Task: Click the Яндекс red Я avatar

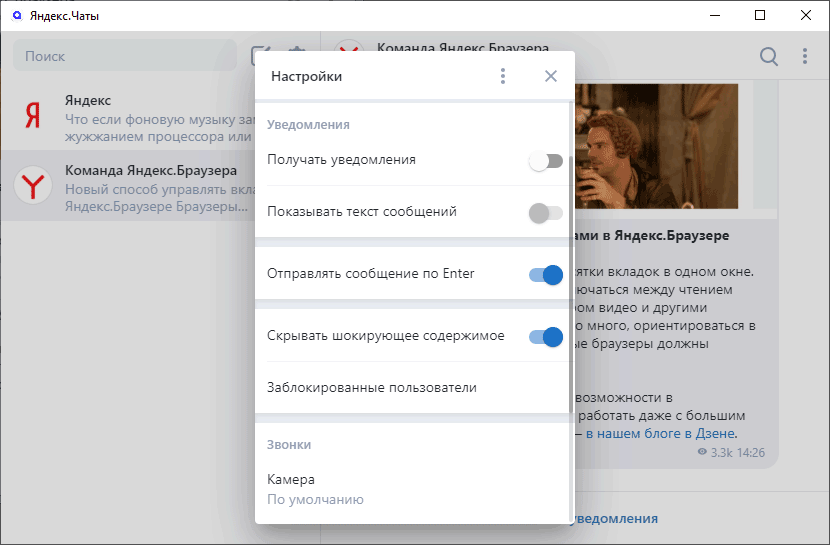Action: point(33,115)
